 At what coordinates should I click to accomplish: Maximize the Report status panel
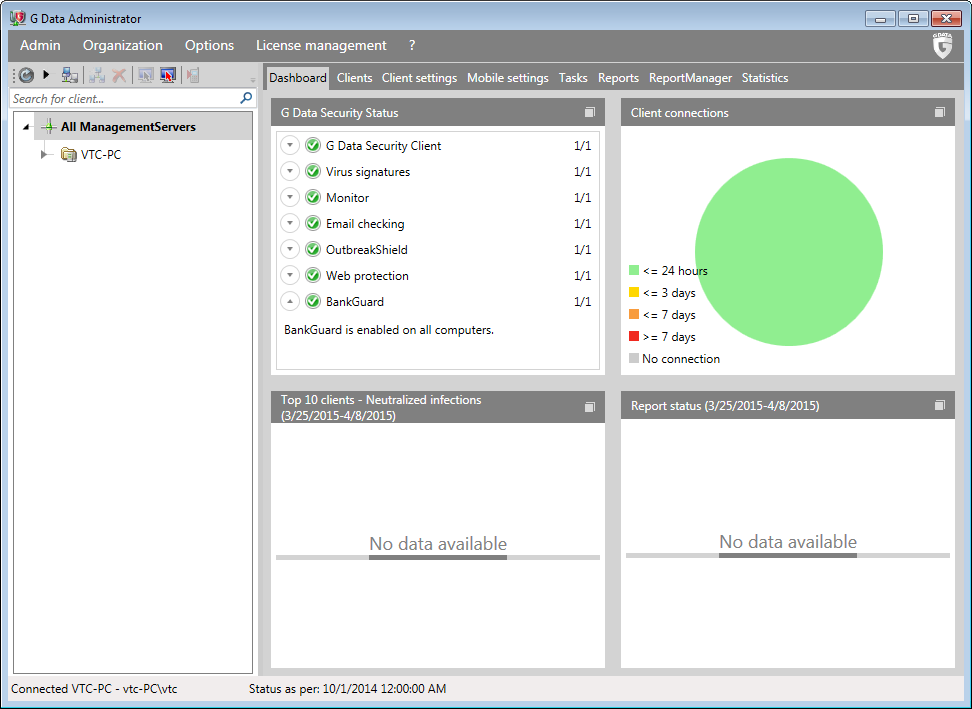pos(940,406)
